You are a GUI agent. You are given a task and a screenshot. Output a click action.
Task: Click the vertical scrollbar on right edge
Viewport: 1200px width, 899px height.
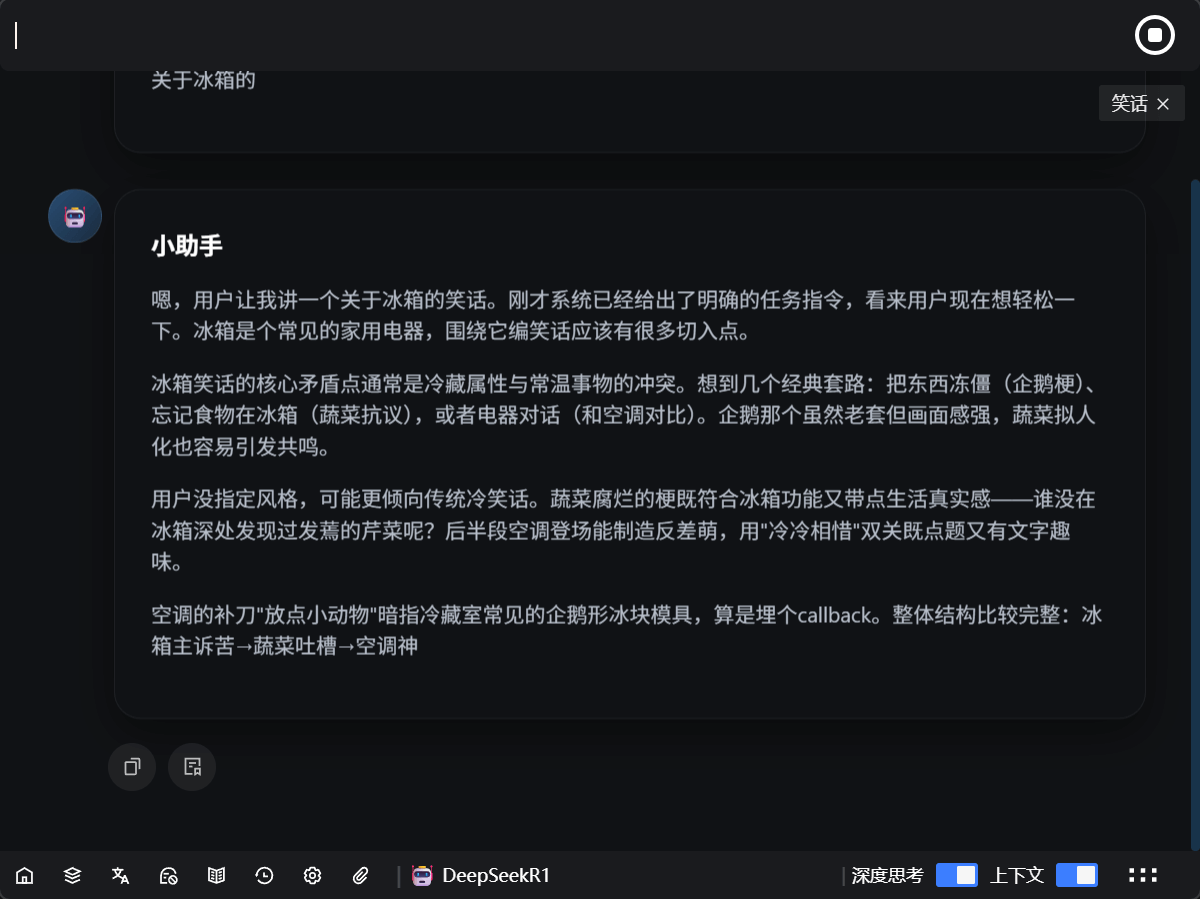[x=1195, y=500]
